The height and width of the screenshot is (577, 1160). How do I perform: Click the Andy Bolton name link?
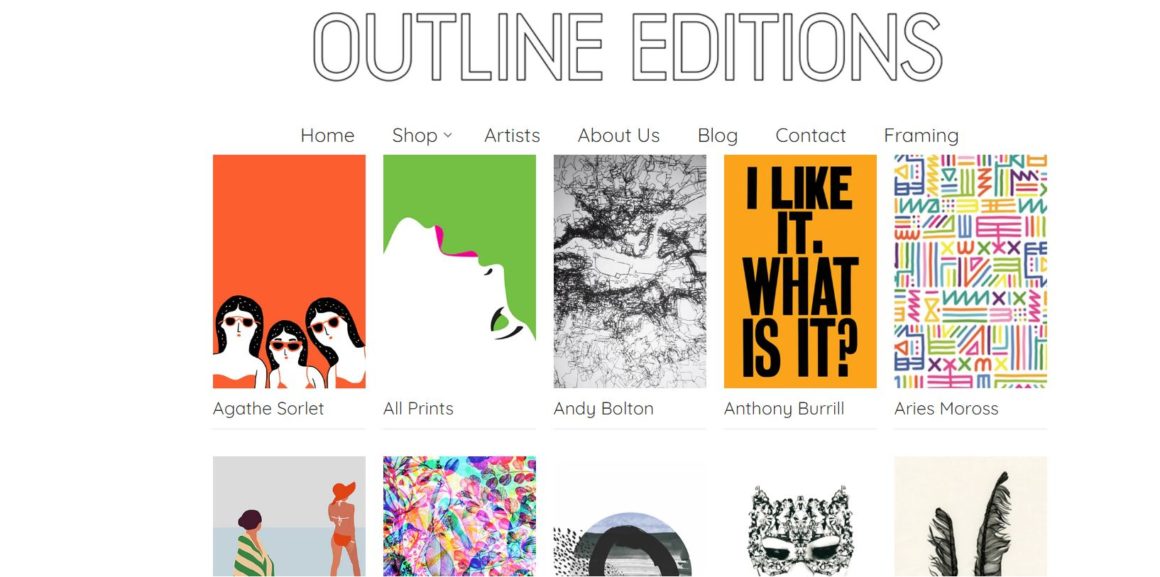coord(604,408)
